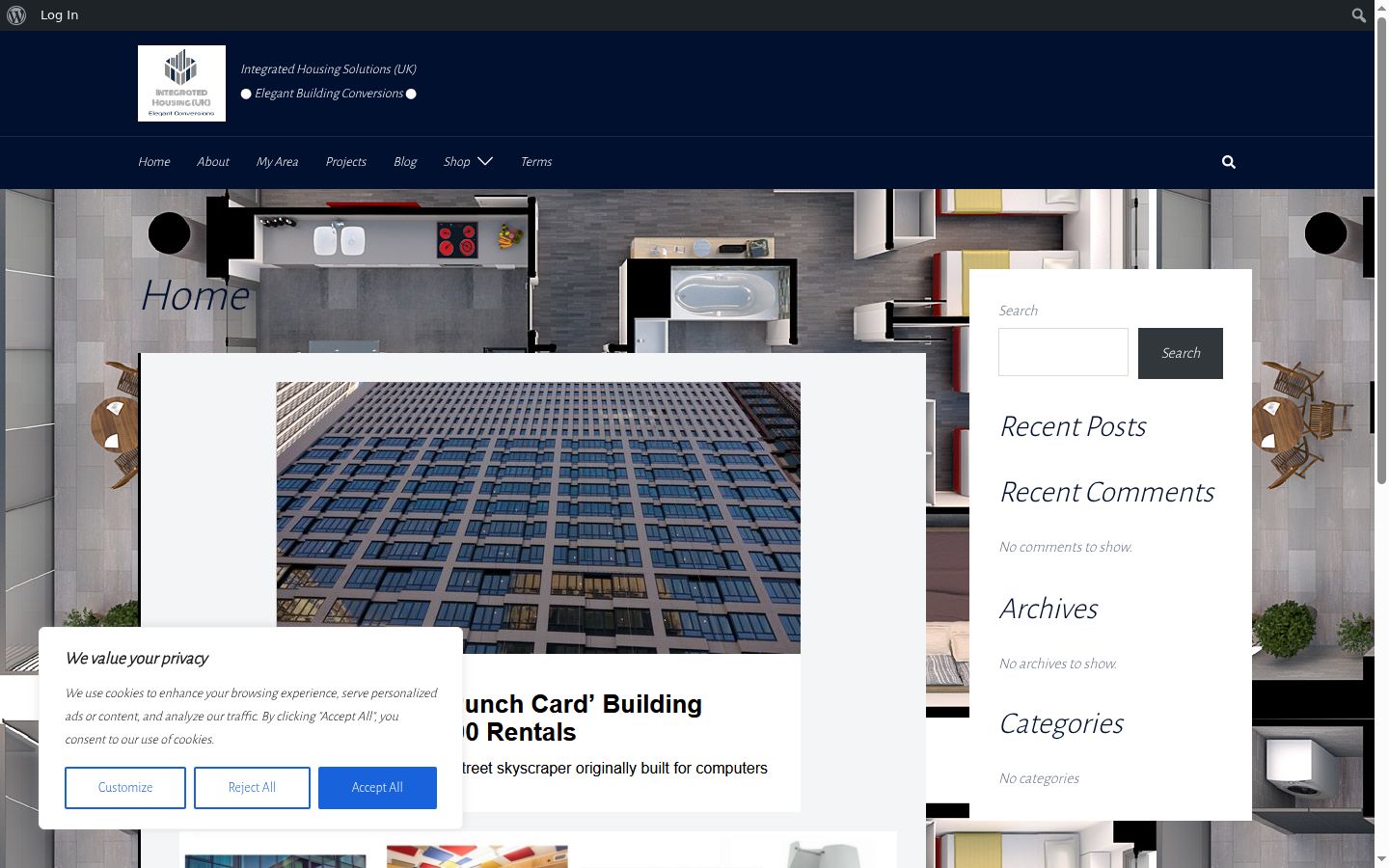The height and width of the screenshot is (868, 1389).
Task: Click the 'Punch Card' Building post title
Action: pyautogui.click(x=583, y=719)
